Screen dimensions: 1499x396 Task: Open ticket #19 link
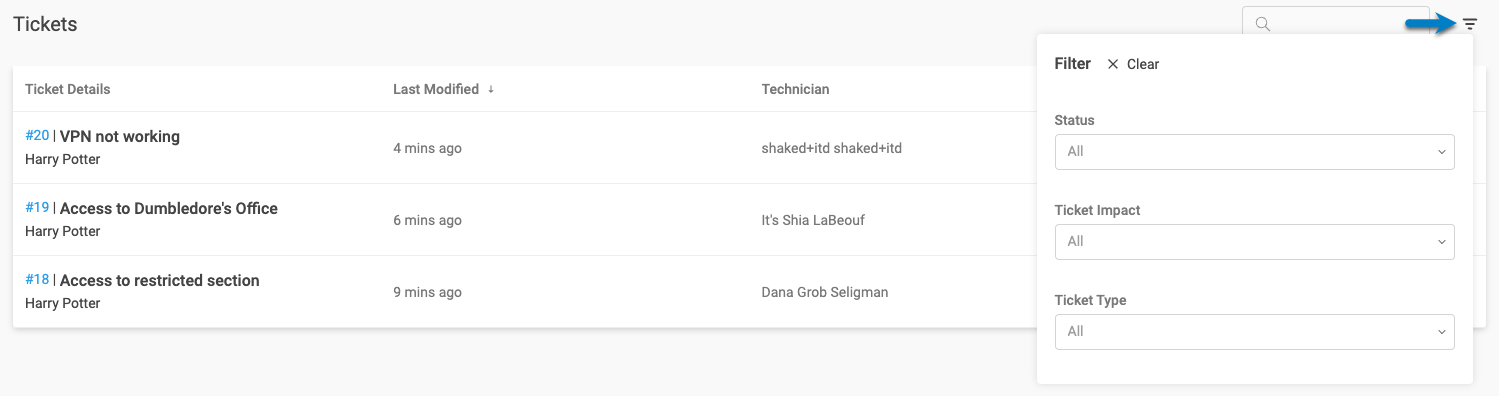point(37,208)
